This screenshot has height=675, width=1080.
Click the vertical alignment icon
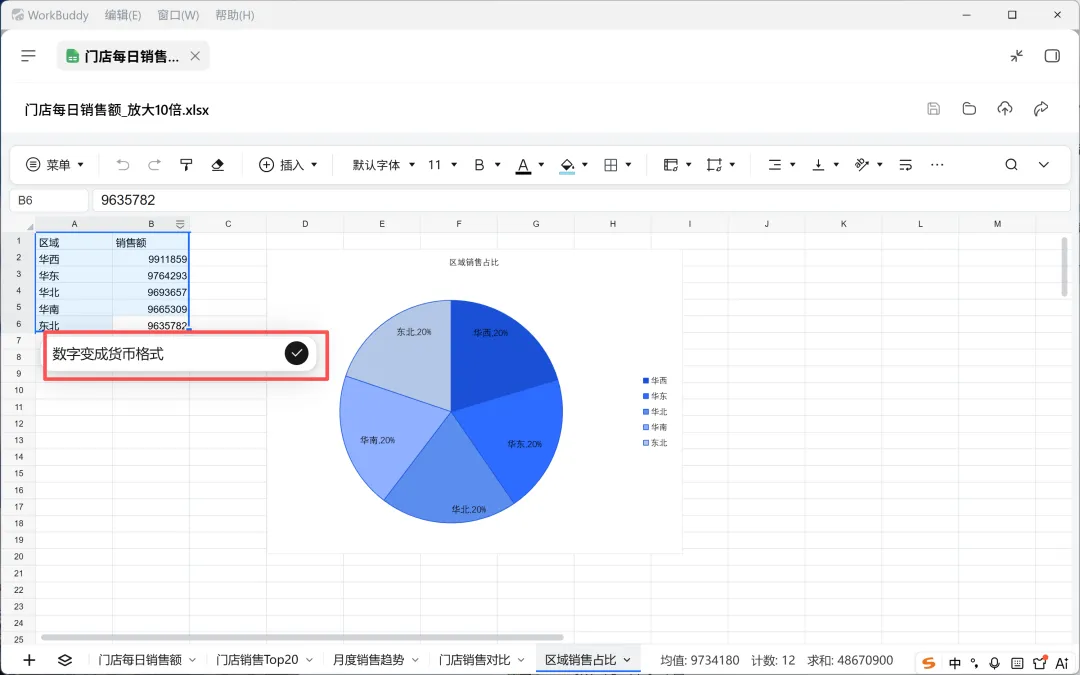[x=818, y=165]
